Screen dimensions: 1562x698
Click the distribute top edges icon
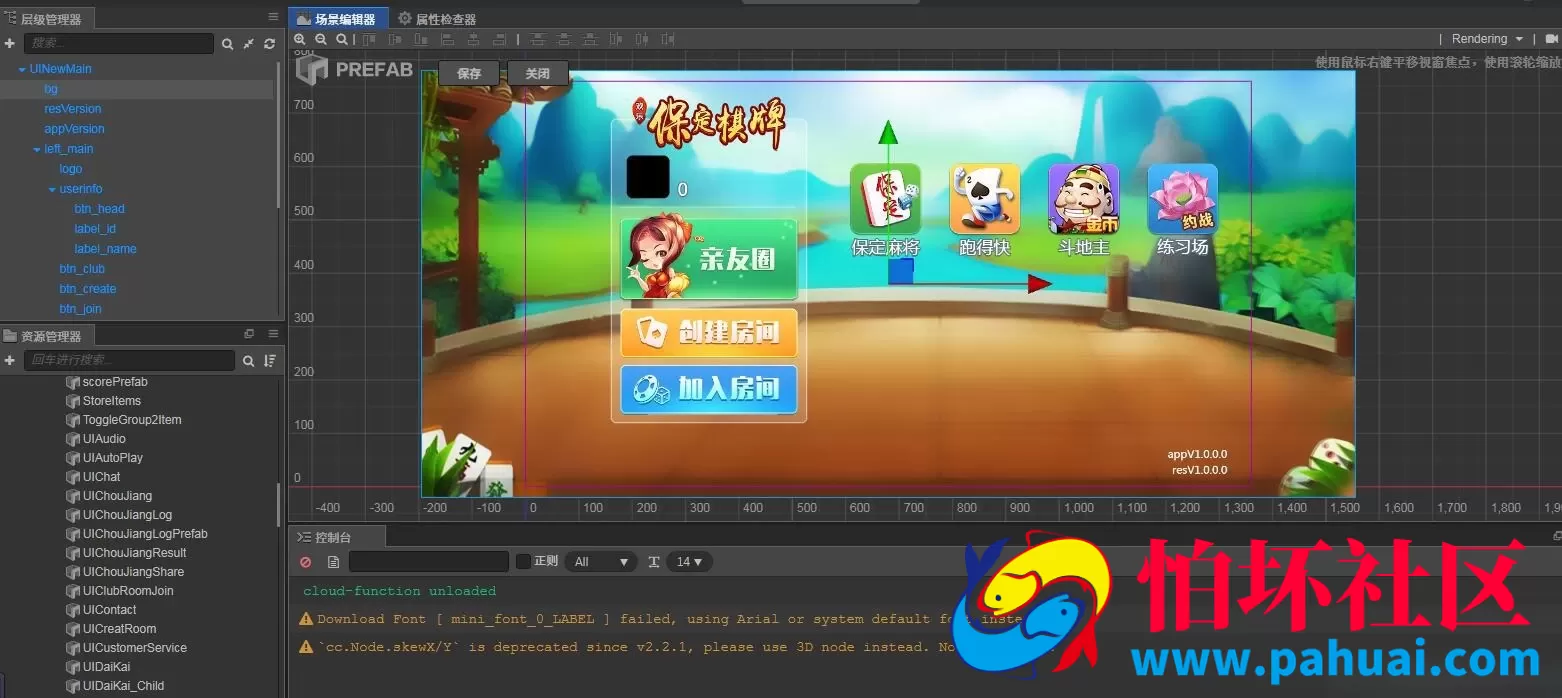click(x=538, y=39)
